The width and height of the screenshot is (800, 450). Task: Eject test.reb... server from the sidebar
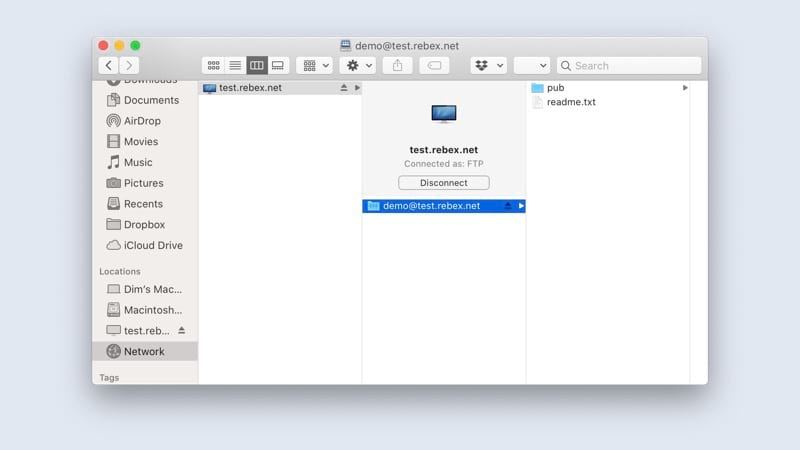pyautogui.click(x=182, y=330)
